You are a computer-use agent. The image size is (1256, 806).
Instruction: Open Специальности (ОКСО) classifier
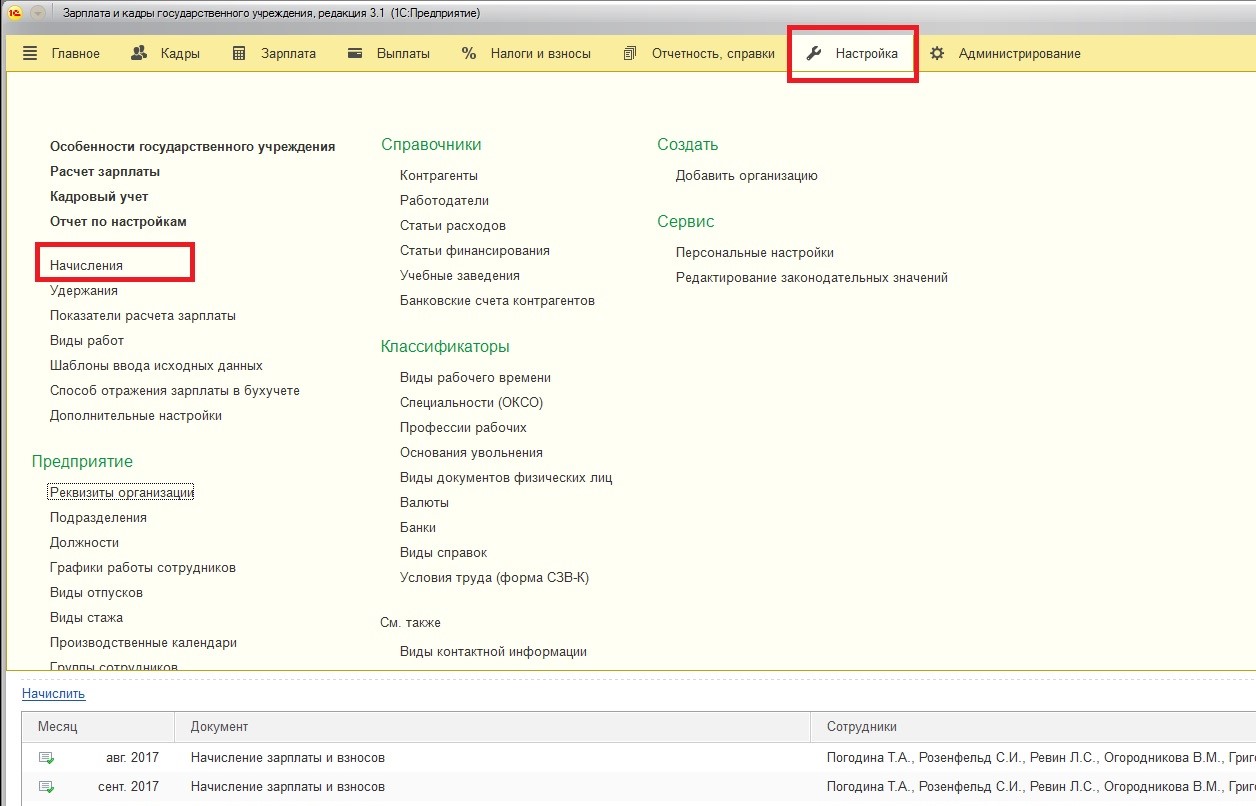tap(471, 402)
